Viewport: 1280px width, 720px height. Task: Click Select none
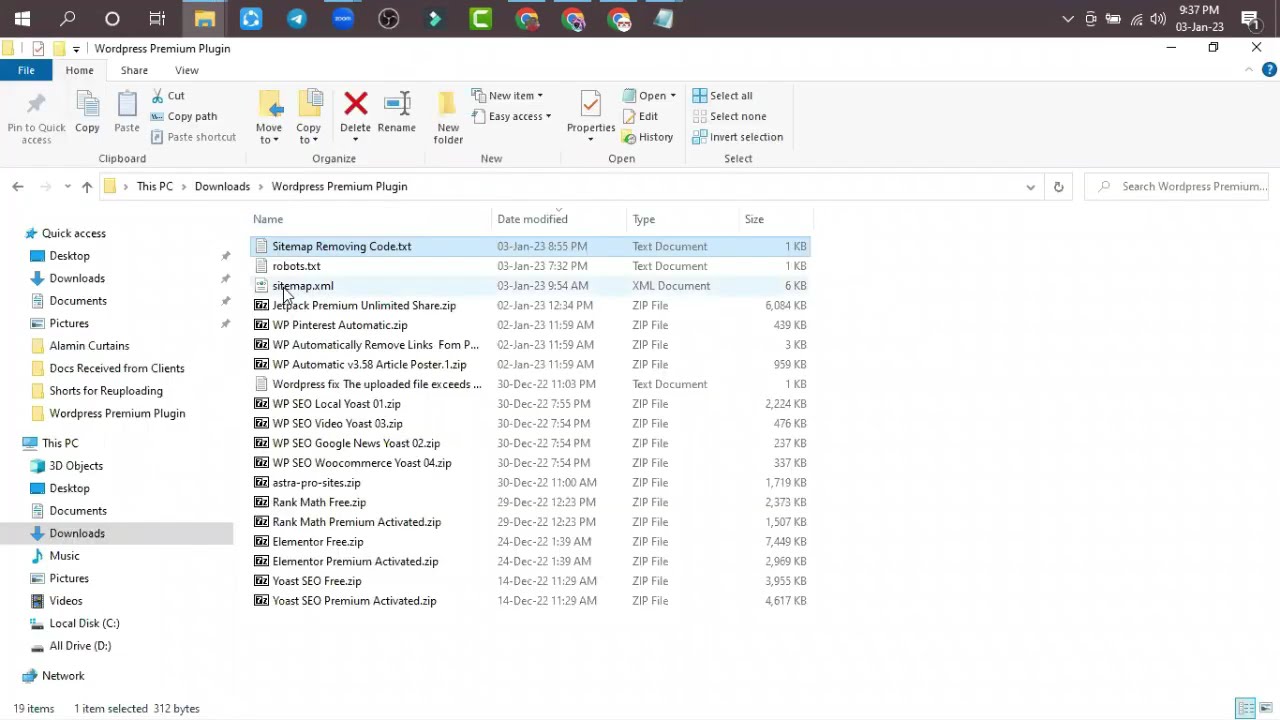730,116
